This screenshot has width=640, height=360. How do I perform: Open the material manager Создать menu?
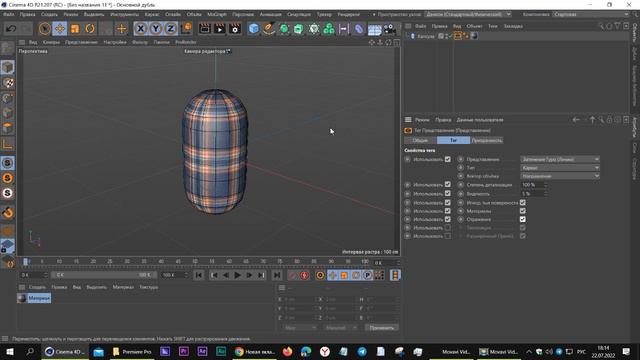pos(37,287)
